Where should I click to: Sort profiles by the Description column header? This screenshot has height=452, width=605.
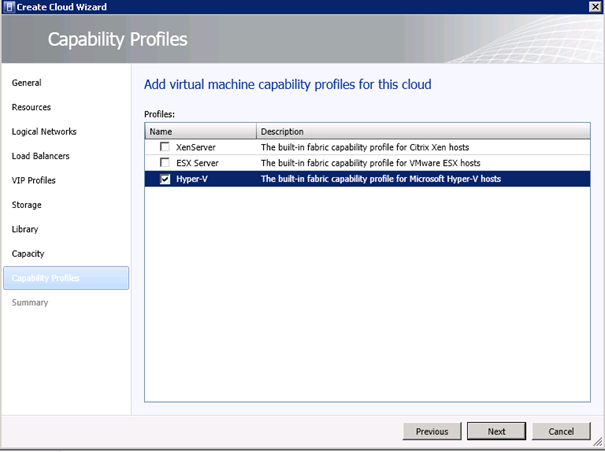coord(423,131)
